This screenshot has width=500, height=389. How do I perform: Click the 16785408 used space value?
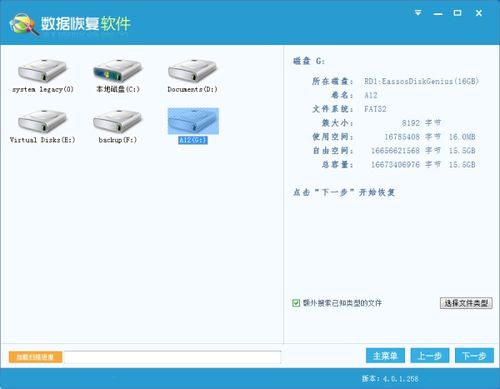click(402, 137)
